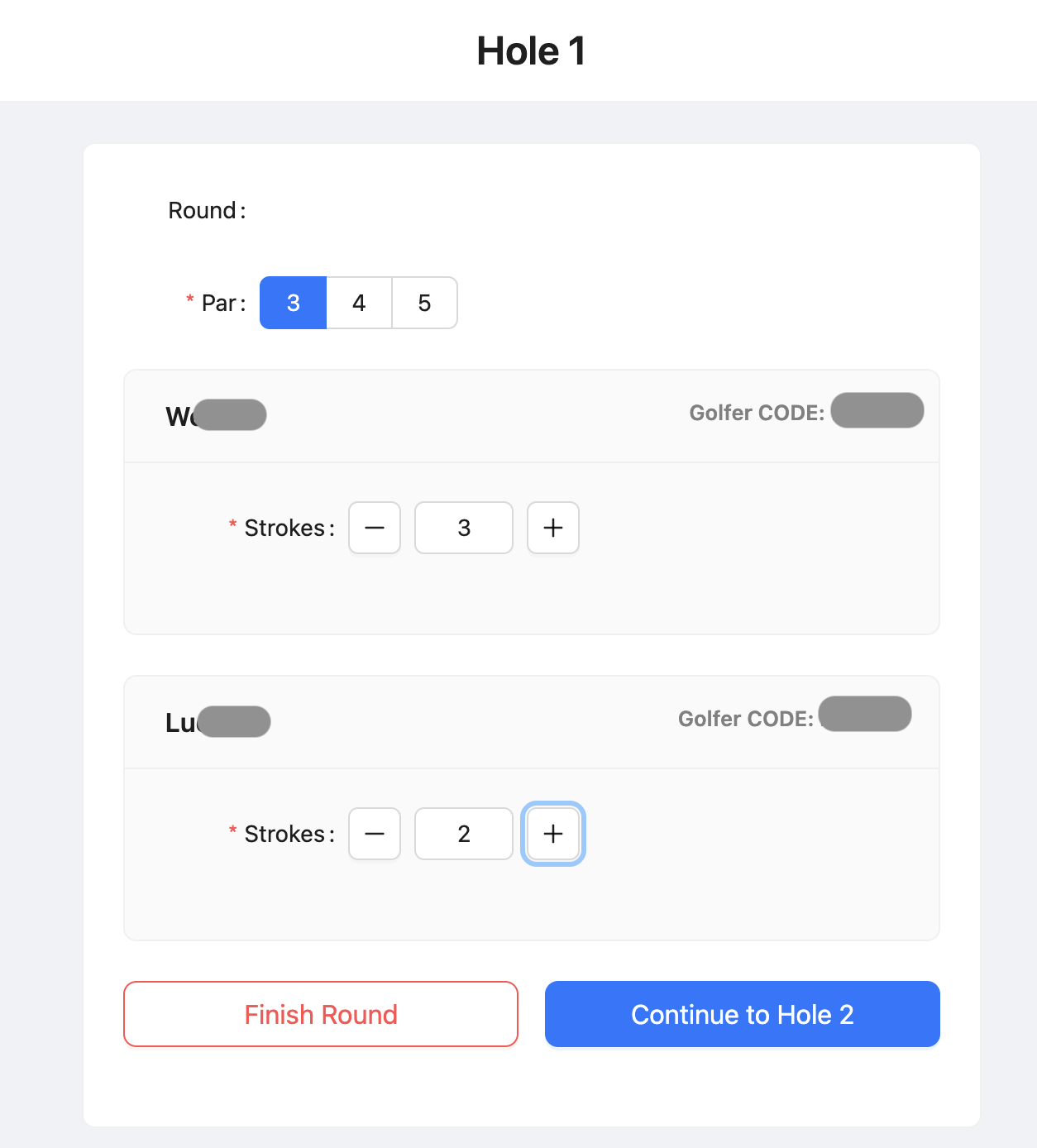Click W's golfer name header
1037x1148 pixels.
tap(215, 415)
